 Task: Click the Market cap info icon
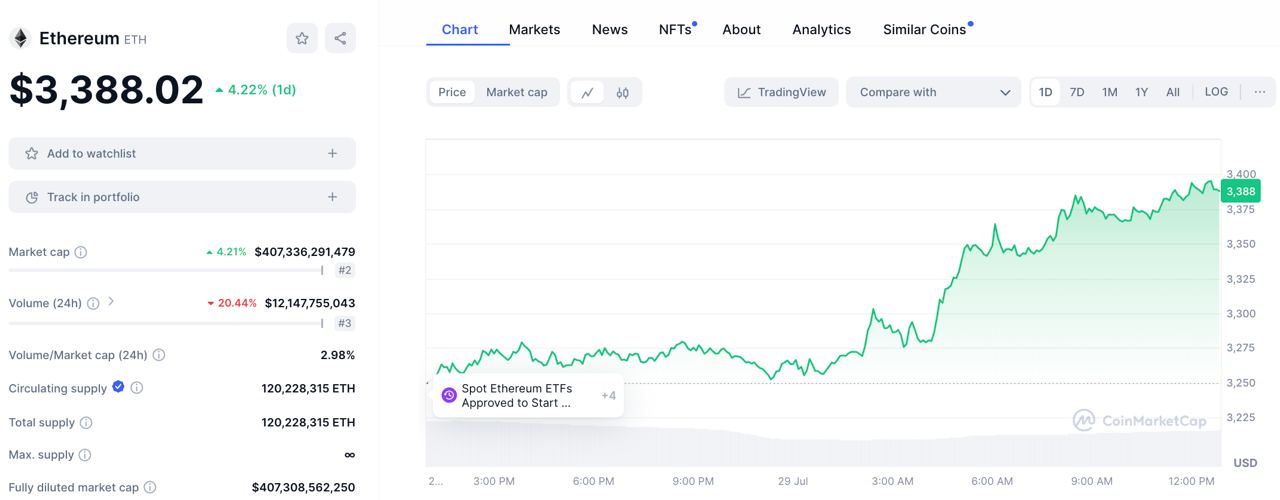point(81,252)
